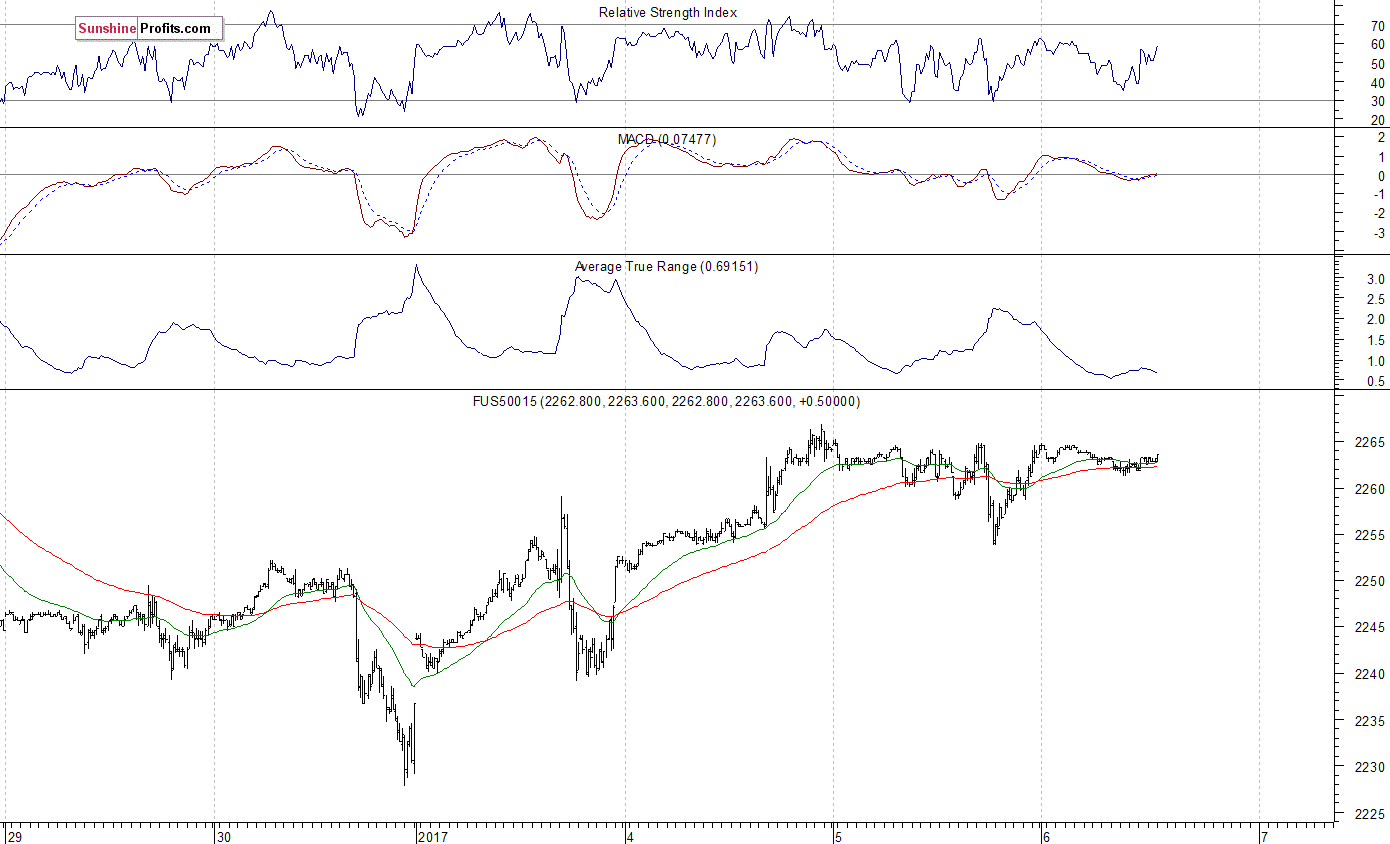This screenshot has width=1390, height=844.
Task: Click the -3 level on MACD axis
Action: [1380, 233]
